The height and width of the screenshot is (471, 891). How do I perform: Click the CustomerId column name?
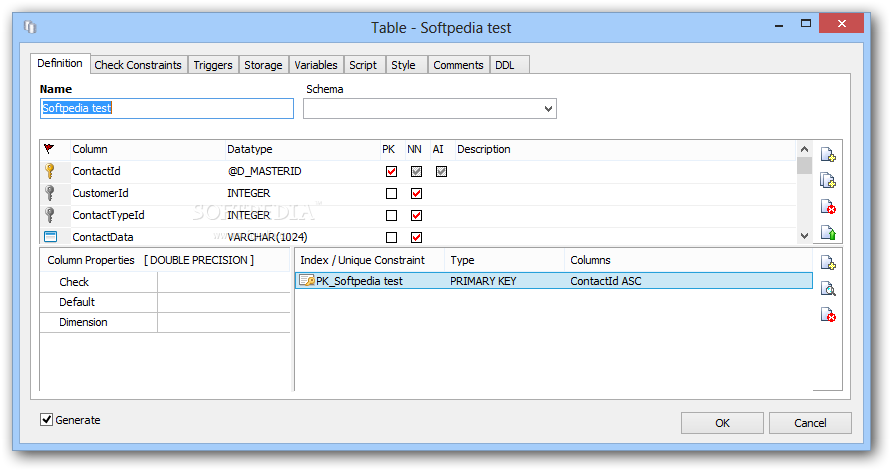click(100, 193)
